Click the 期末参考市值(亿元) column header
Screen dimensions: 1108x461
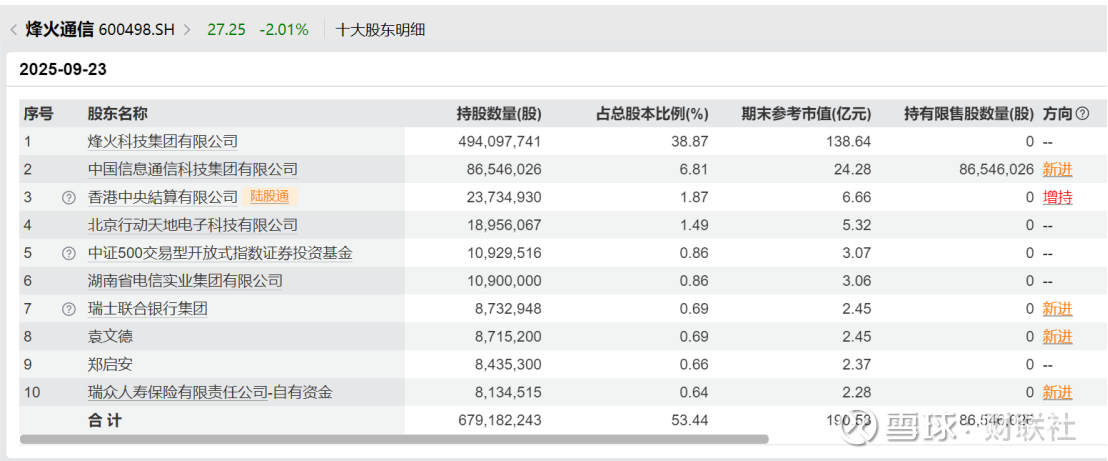coord(806,113)
